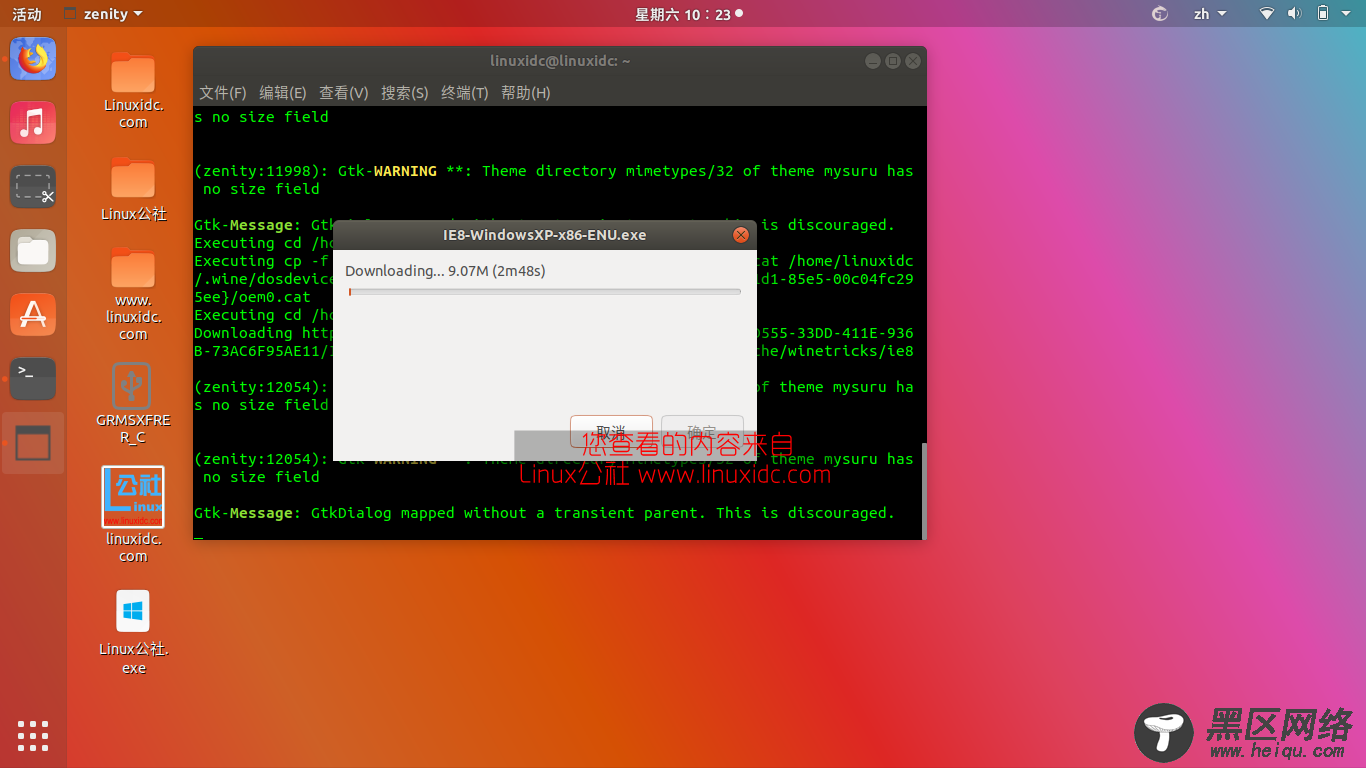The image size is (1366, 768).
Task: Click the terminal vertical scrollbar
Action: click(923, 490)
